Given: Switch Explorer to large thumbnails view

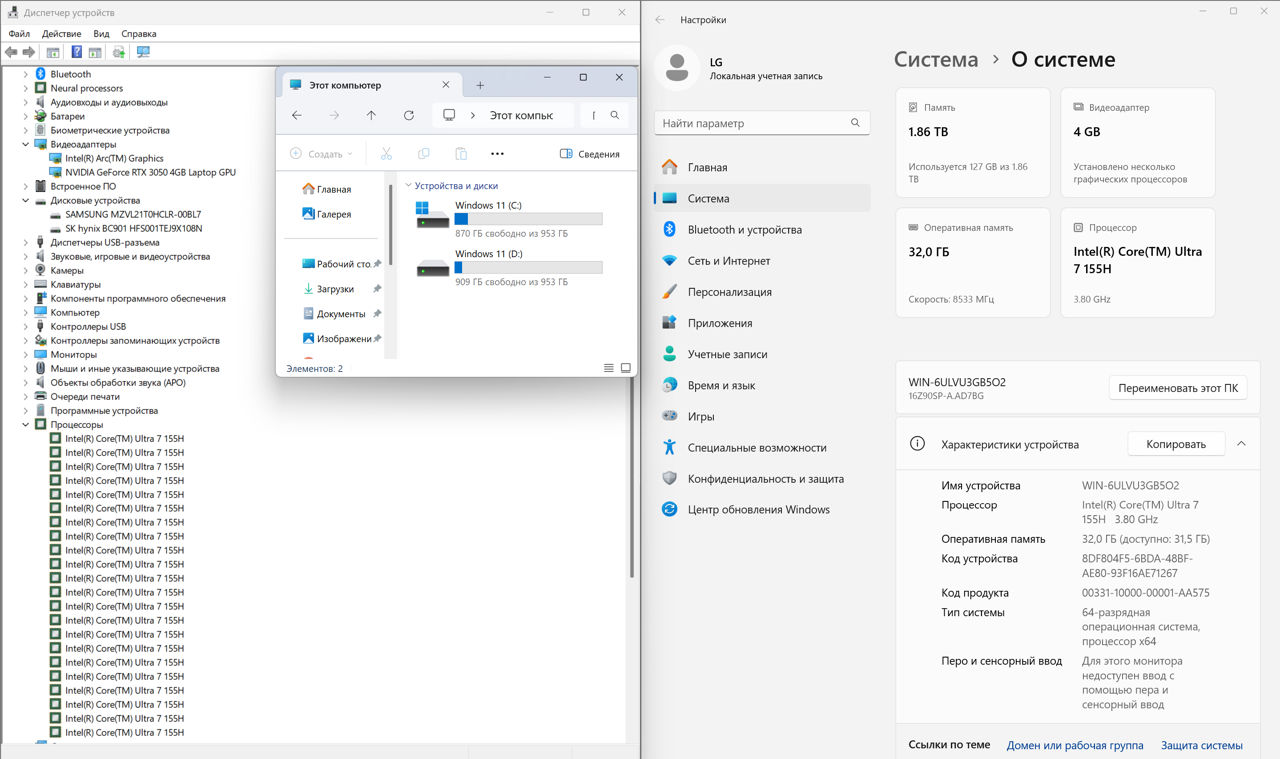Looking at the screenshot, I should [626, 368].
